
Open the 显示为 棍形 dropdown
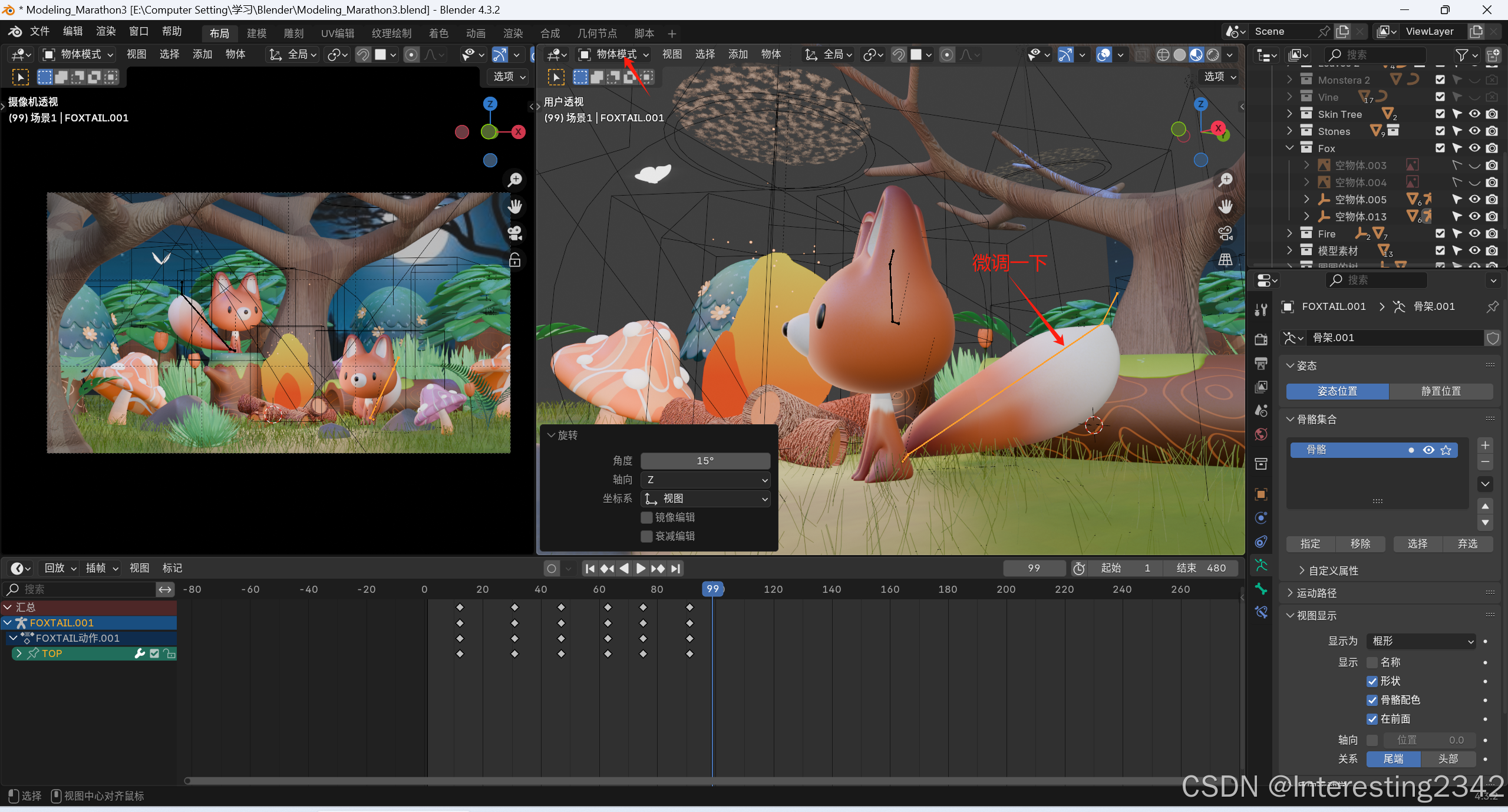(1420, 641)
